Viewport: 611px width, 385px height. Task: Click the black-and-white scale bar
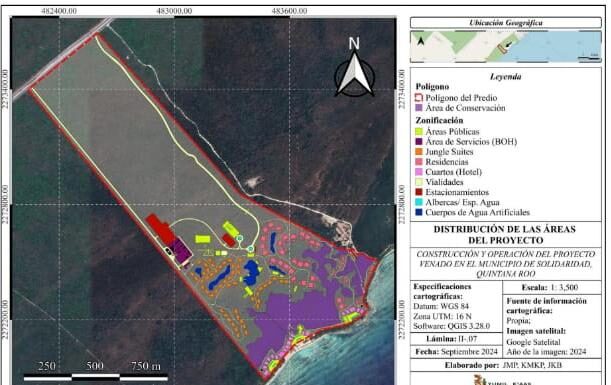(96, 378)
